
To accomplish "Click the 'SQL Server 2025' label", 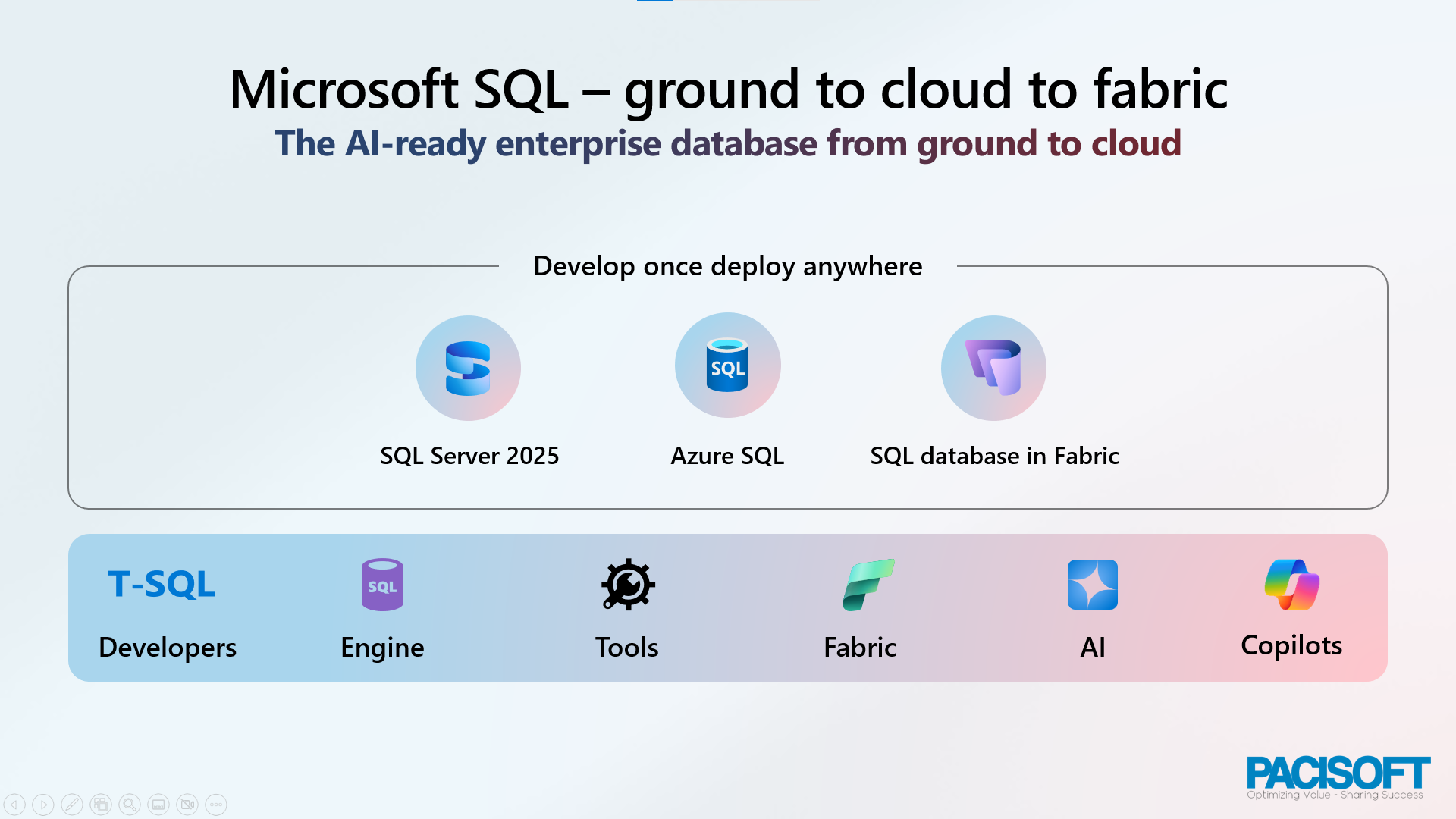I will 469,456.
